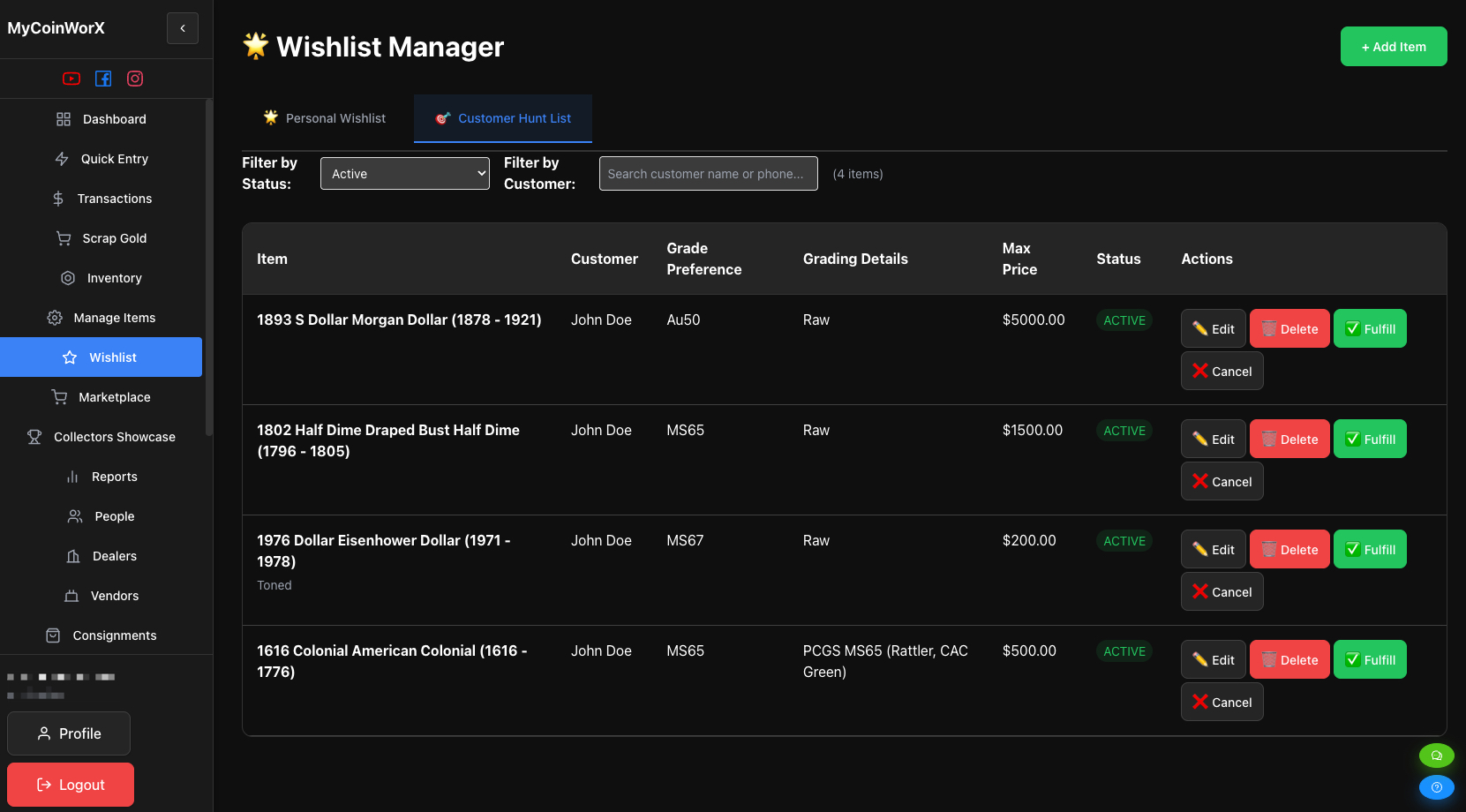Open the Reports section

114,477
